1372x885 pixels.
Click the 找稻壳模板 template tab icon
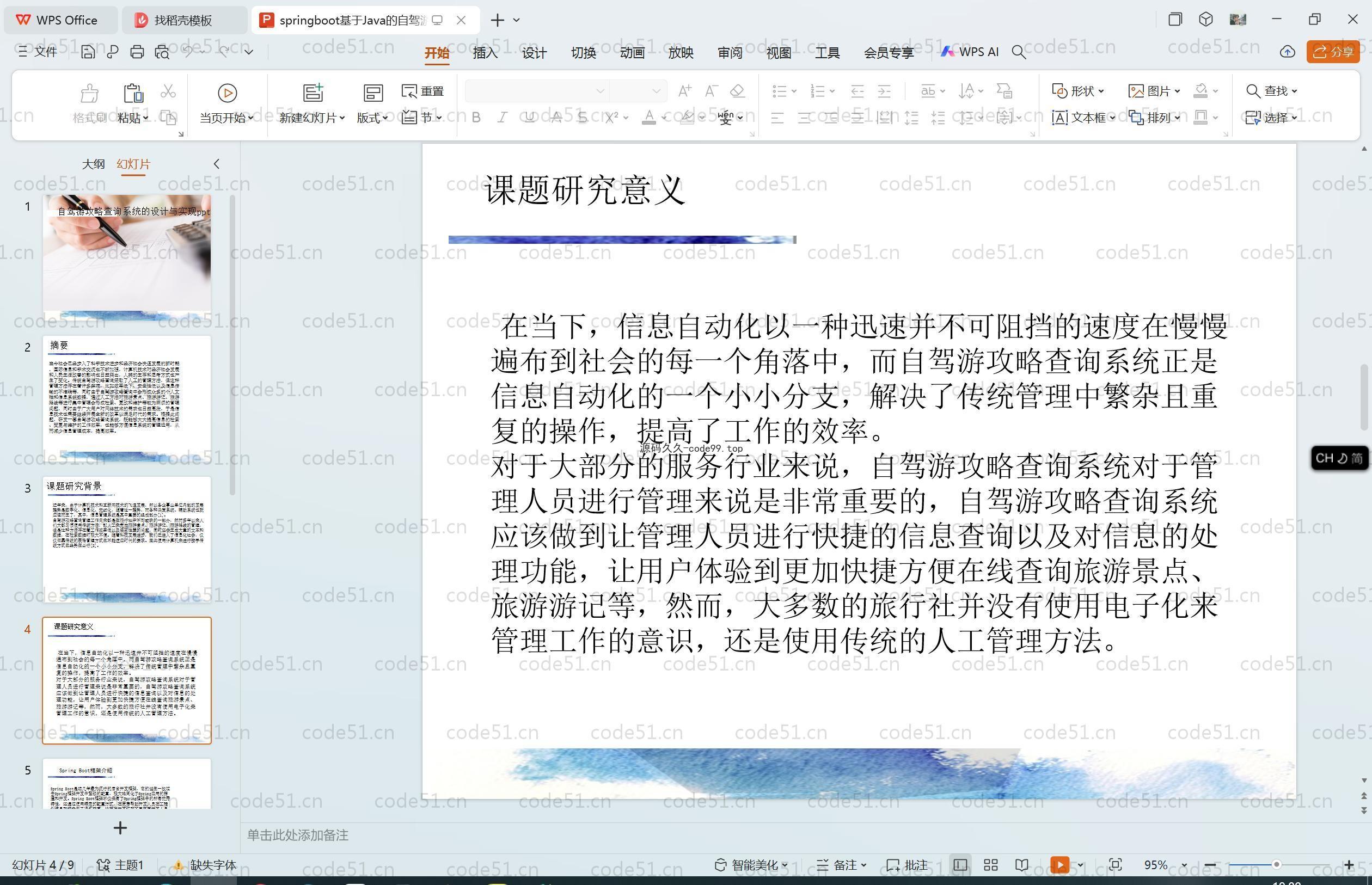(142, 20)
